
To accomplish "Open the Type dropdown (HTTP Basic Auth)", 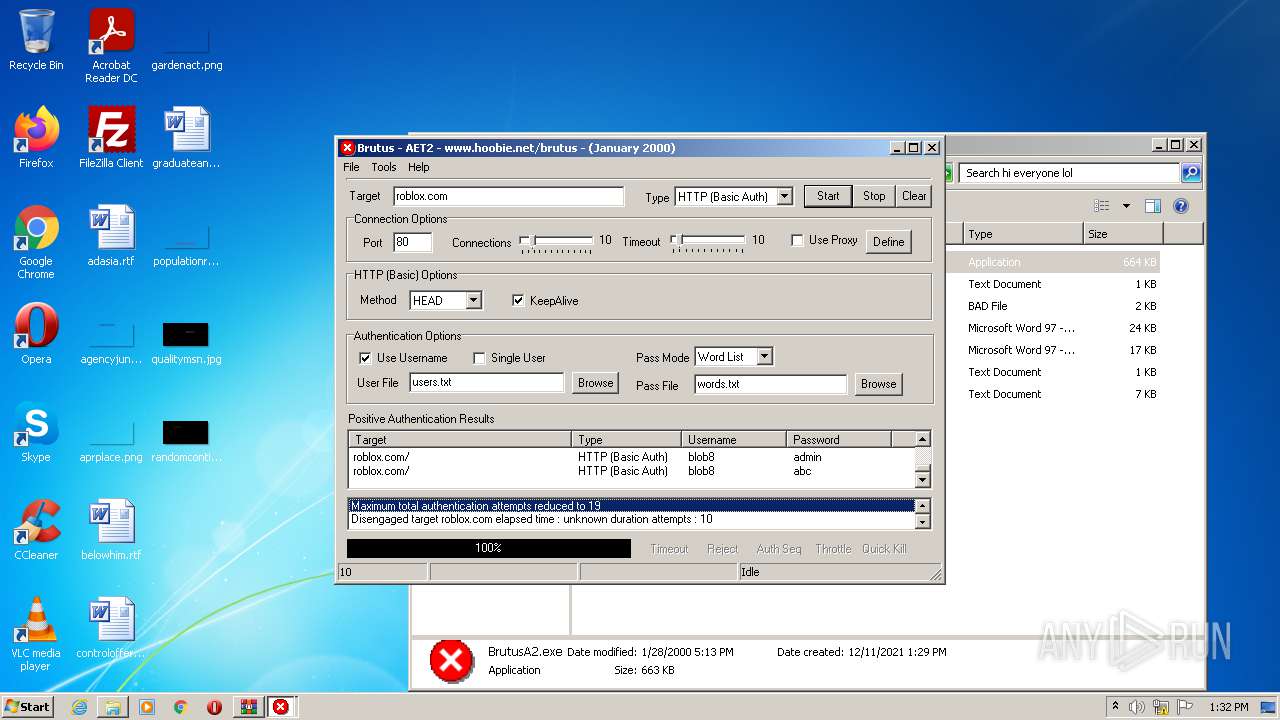I will click(x=784, y=197).
